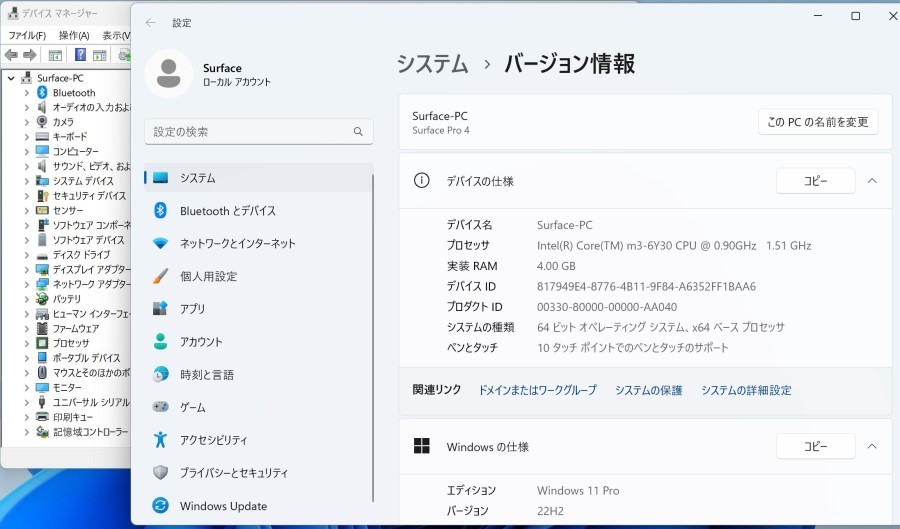Open プライバシーとセキュリティ settings page
The image size is (900, 529).
click(258, 473)
